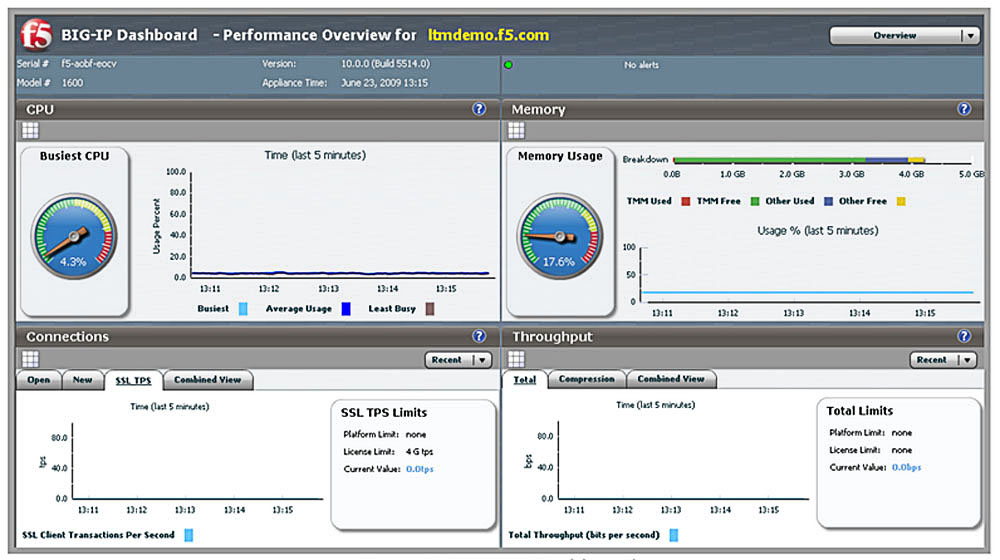This screenshot has width=1000, height=560.
Task: Switch to the Compression tab
Action: [x=587, y=379]
